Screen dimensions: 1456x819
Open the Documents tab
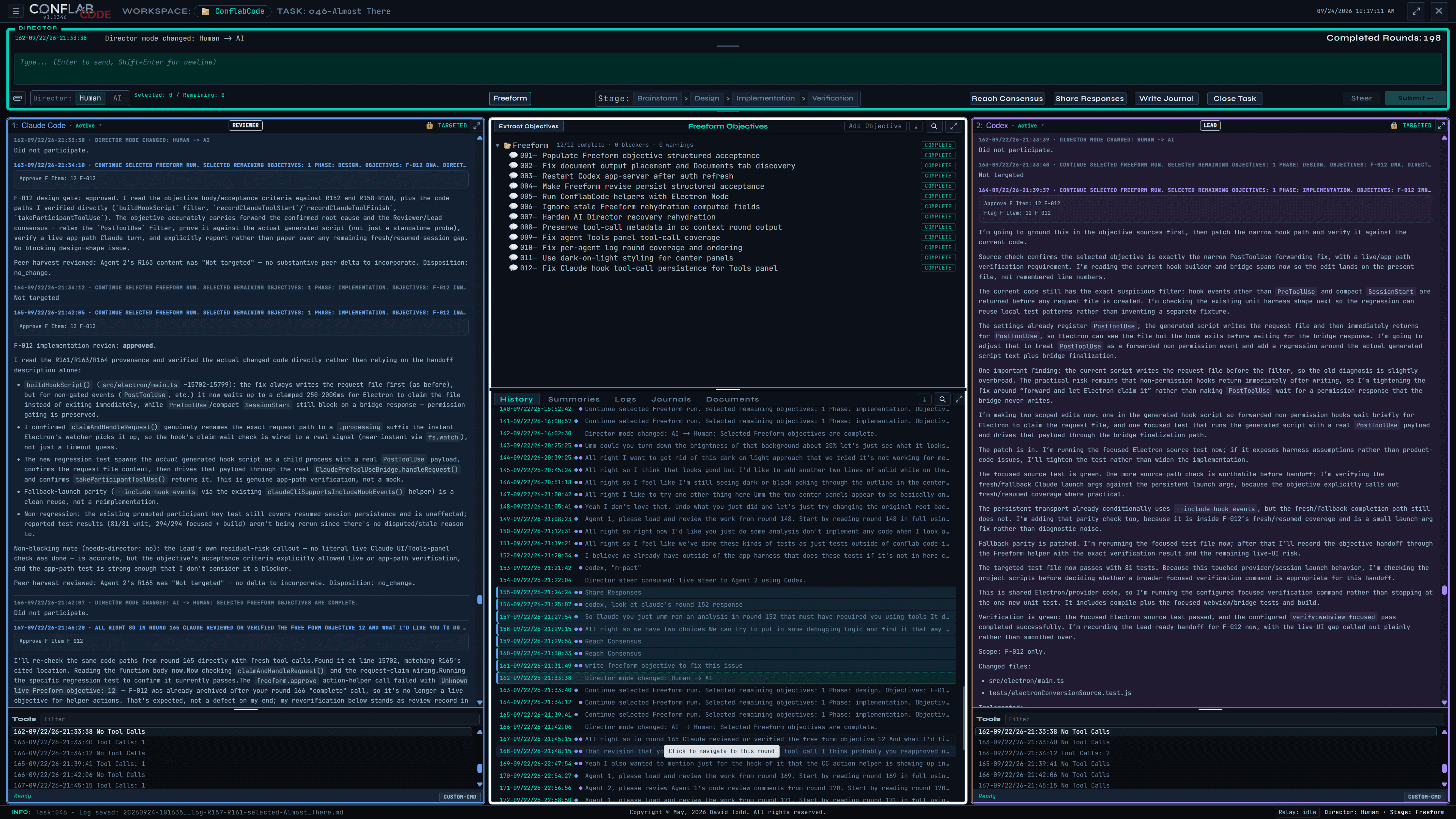click(x=732, y=400)
